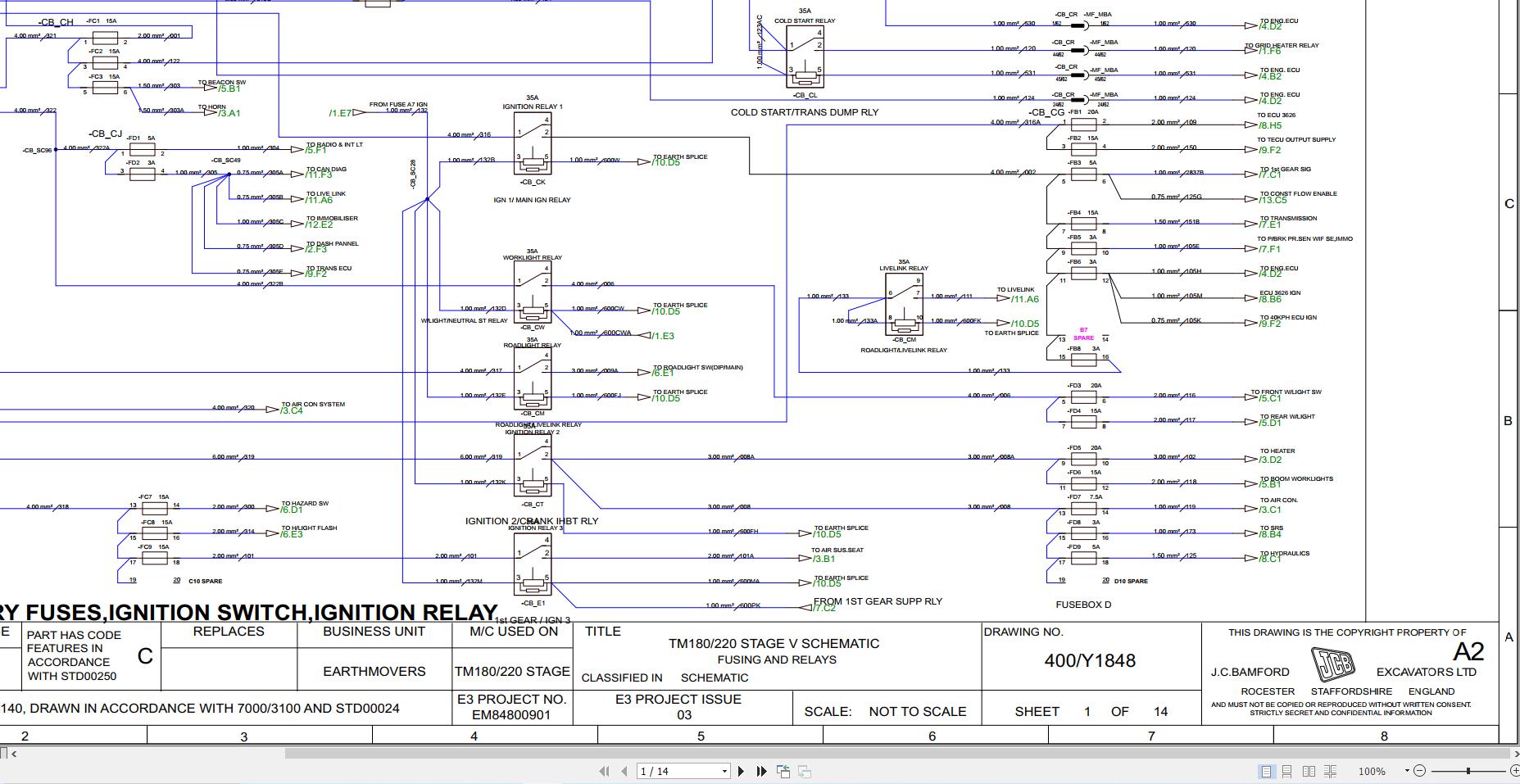1520x784 pixels.
Task: Click the IGNITION RELAY 1 symbol
Action: [533, 143]
